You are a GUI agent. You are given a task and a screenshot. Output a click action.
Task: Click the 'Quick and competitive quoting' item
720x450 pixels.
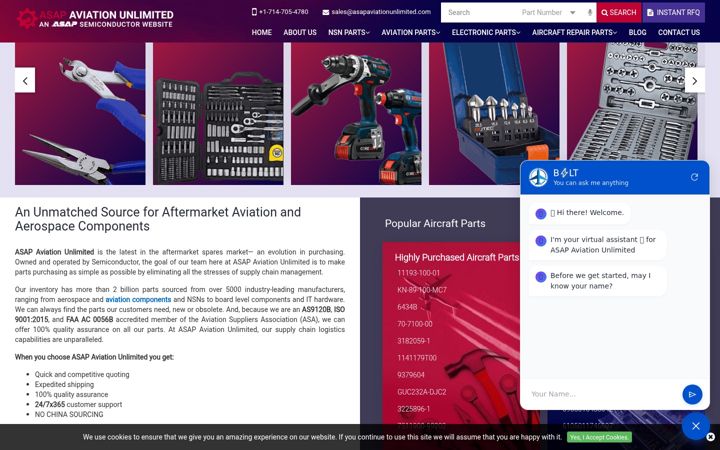[82, 374]
